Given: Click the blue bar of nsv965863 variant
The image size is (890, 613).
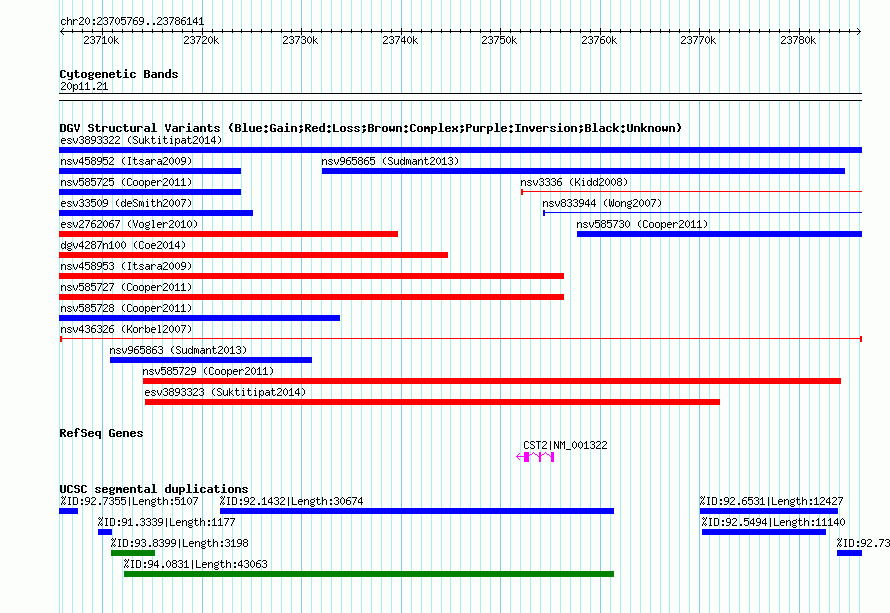Looking at the screenshot, I should pyautogui.click(x=211, y=360).
